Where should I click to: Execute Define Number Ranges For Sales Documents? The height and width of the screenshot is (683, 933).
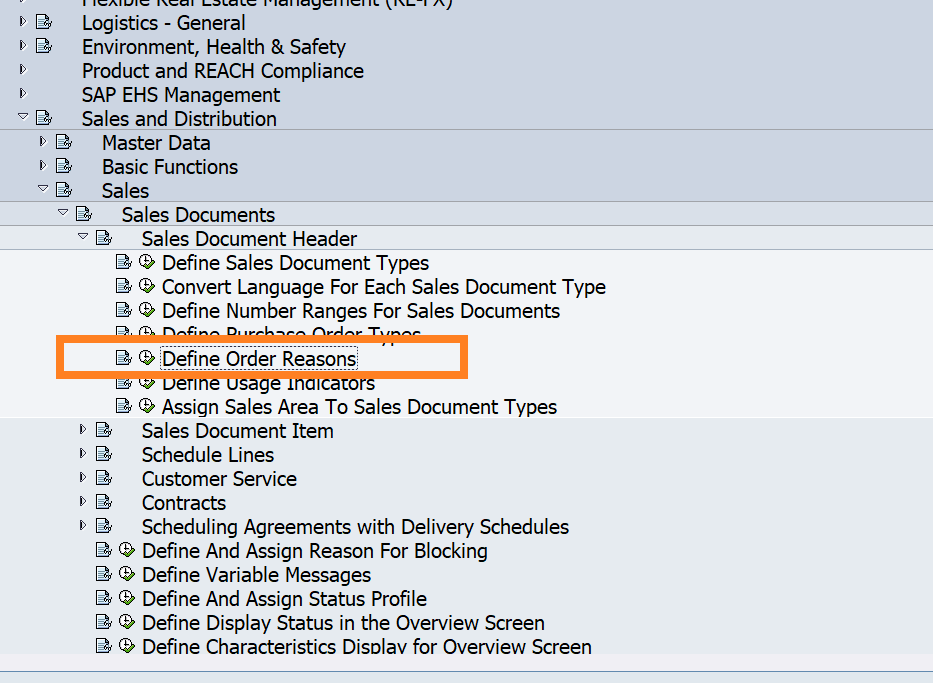pyautogui.click(x=146, y=310)
